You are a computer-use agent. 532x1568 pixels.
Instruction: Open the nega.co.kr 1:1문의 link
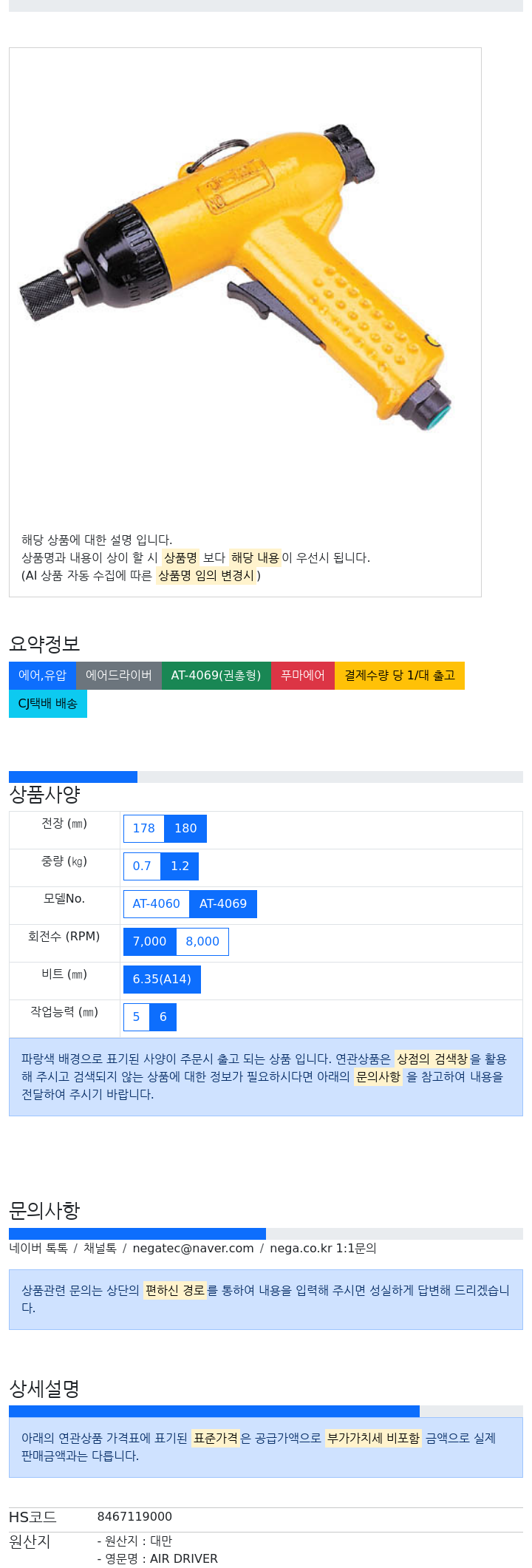323,1249
